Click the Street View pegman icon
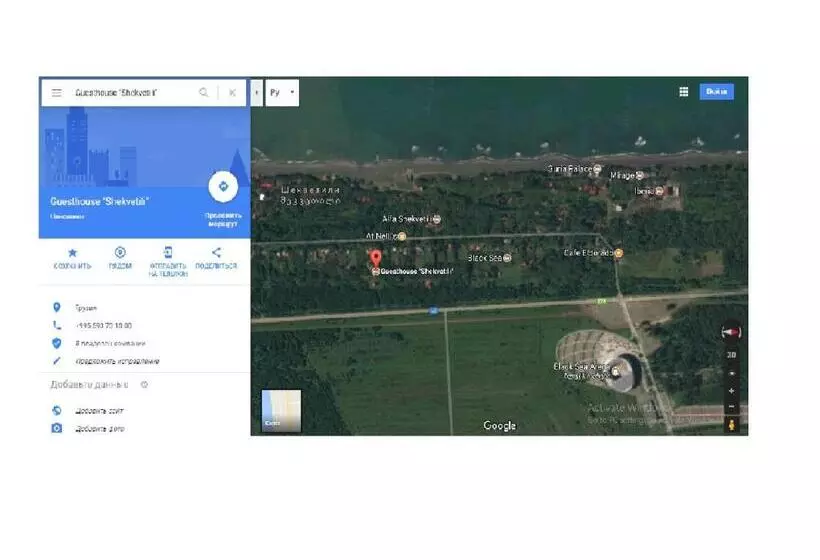Image resolution: width=820 pixels, height=560 pixels. click(731, 425)
